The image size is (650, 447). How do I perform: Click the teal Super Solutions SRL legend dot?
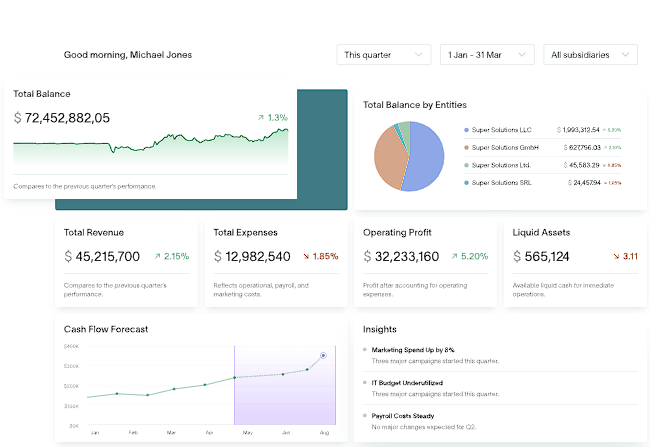[x=466, y=182]
